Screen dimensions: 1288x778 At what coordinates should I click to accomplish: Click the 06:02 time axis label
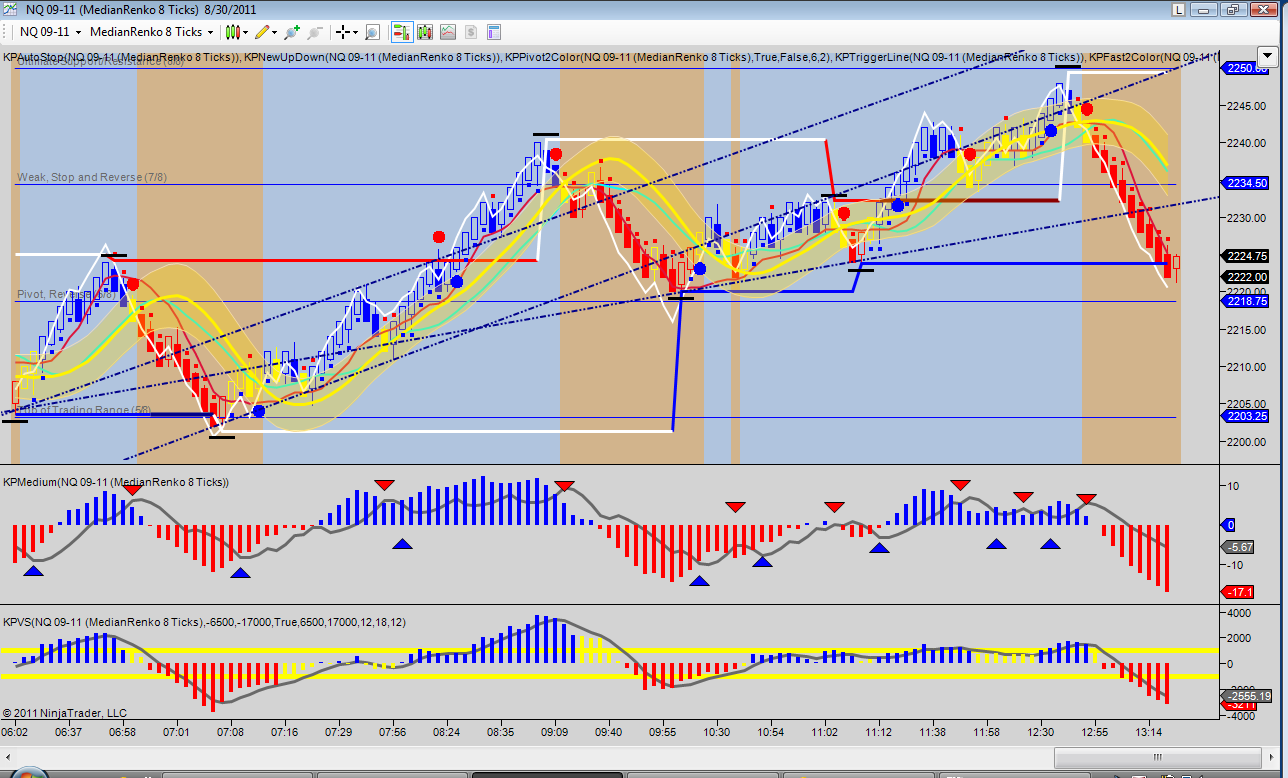(14, 732)
